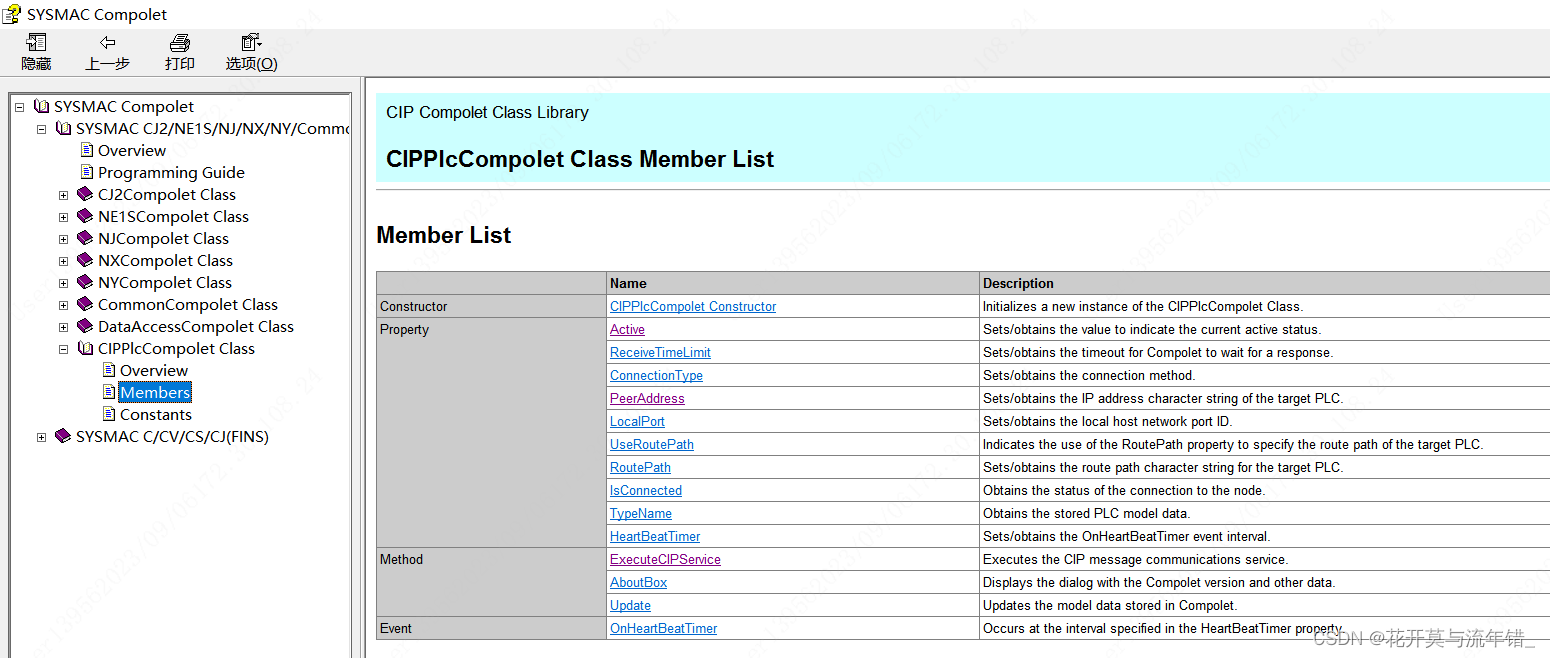Click the Description column header

click(x=1265, y=283)
